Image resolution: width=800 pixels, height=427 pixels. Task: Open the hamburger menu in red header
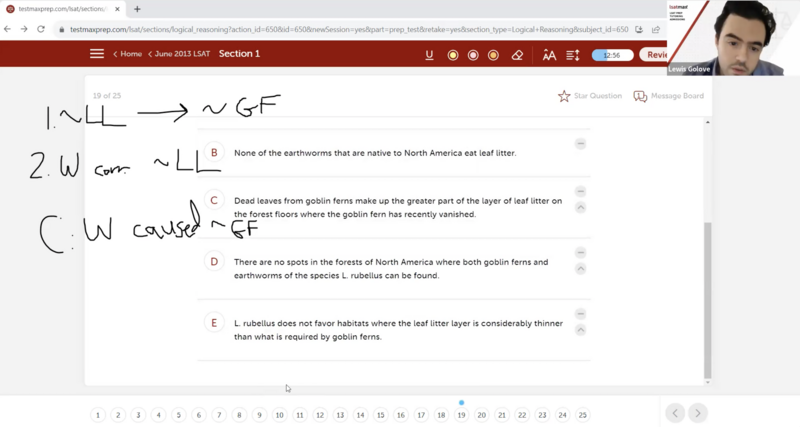97,54
